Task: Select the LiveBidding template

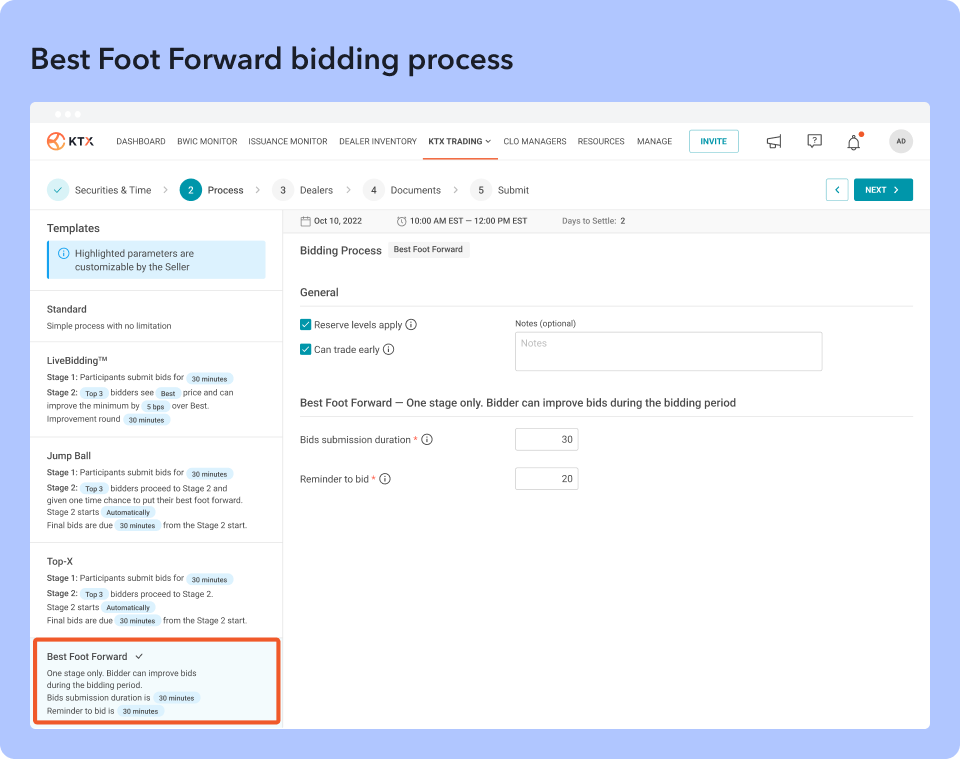Action: click(x=156, y=389)
